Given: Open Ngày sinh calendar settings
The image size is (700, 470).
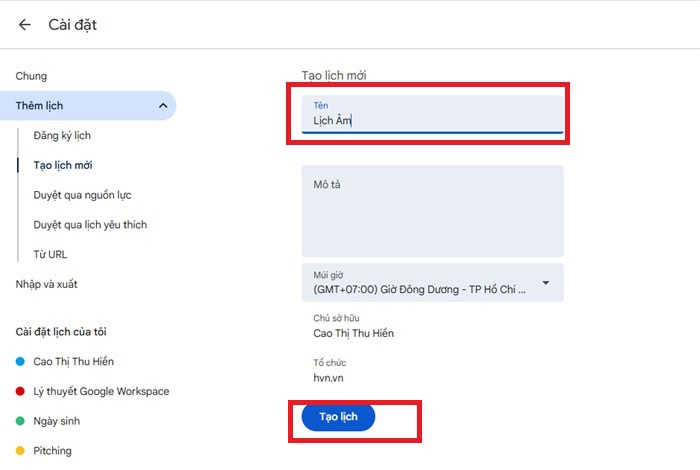Looking at the screenshot, I should [x=58, y=421].
